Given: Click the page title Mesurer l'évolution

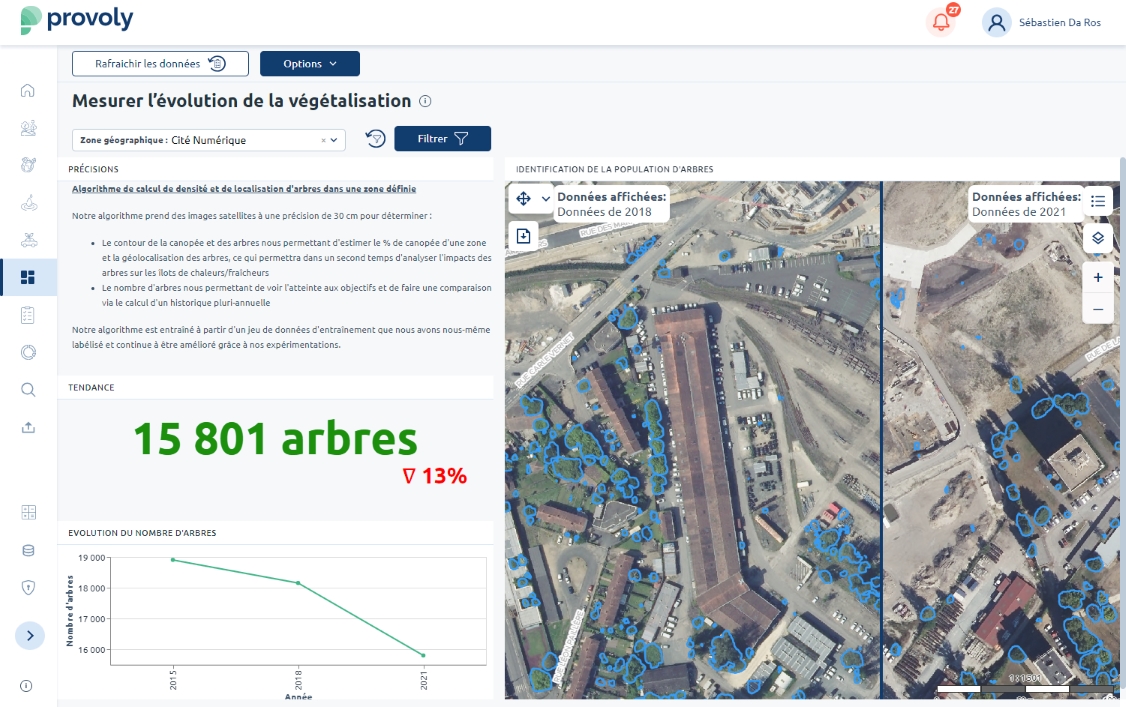Looking at the screenshot, I should click(x=242, y=101).
